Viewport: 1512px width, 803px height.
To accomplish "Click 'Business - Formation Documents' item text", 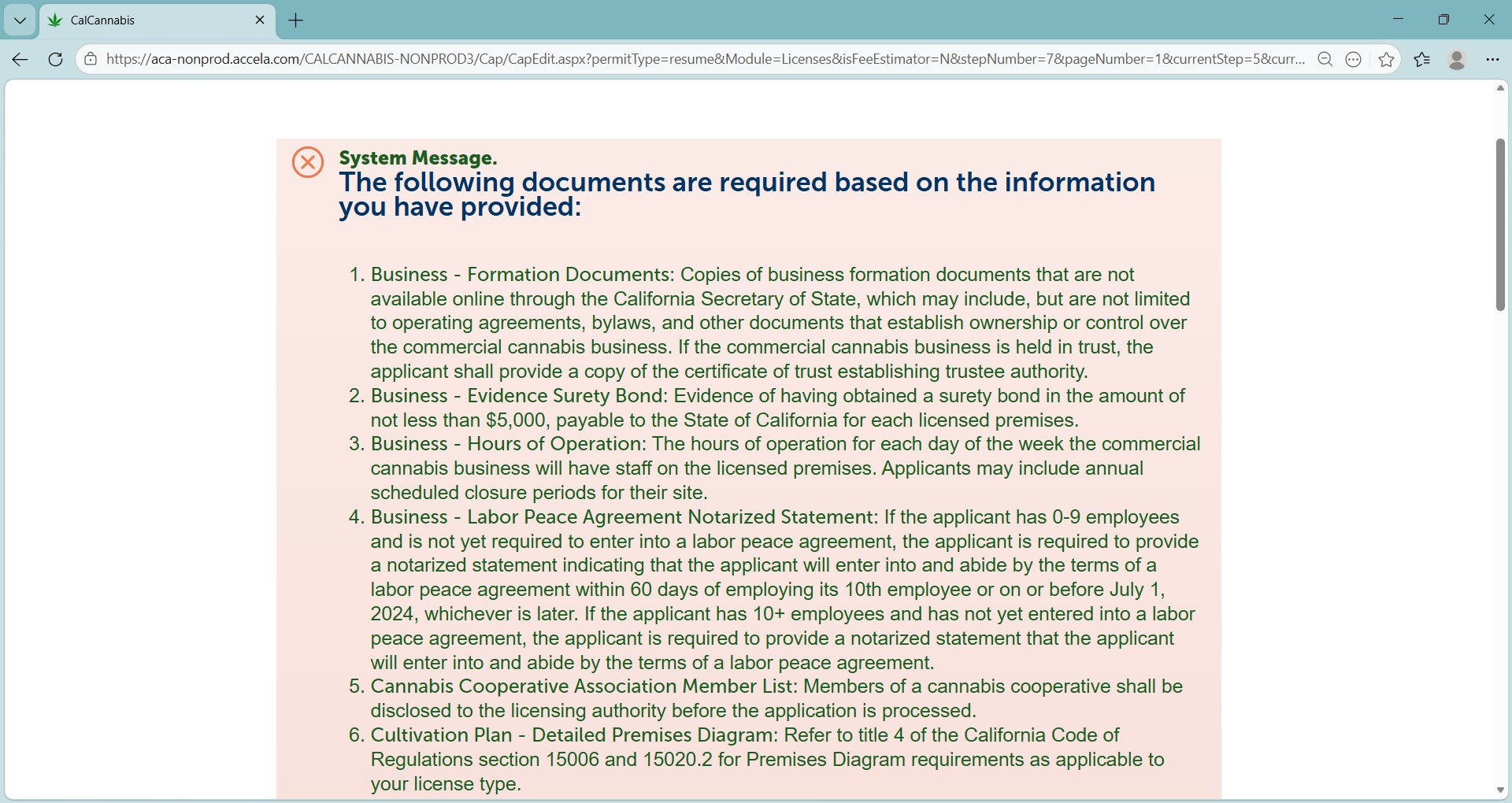I will 521,275.
